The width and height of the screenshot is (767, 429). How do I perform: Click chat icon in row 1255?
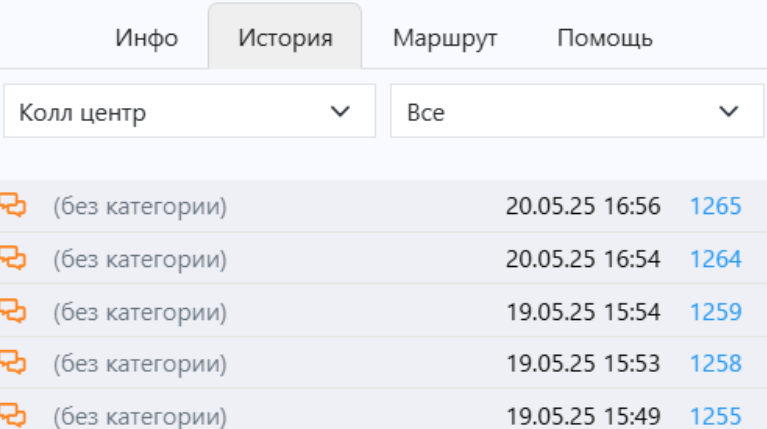point(13,416)
